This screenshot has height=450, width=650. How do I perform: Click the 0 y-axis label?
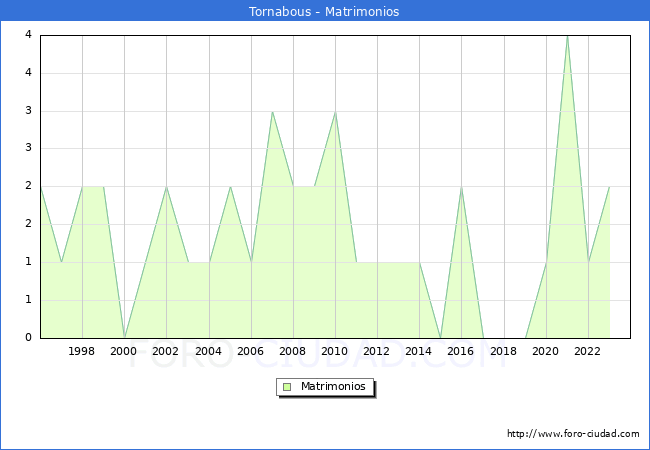click(28, 337)
